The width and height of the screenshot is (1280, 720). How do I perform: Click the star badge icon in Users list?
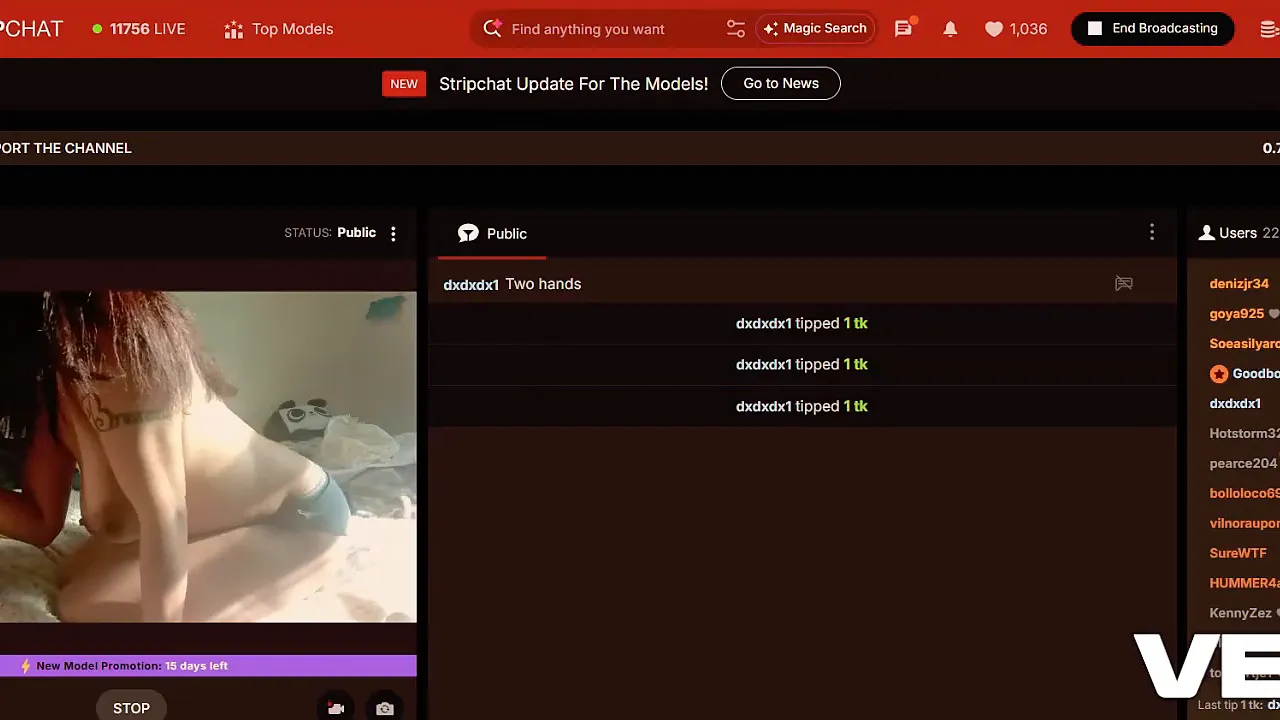1219,374
